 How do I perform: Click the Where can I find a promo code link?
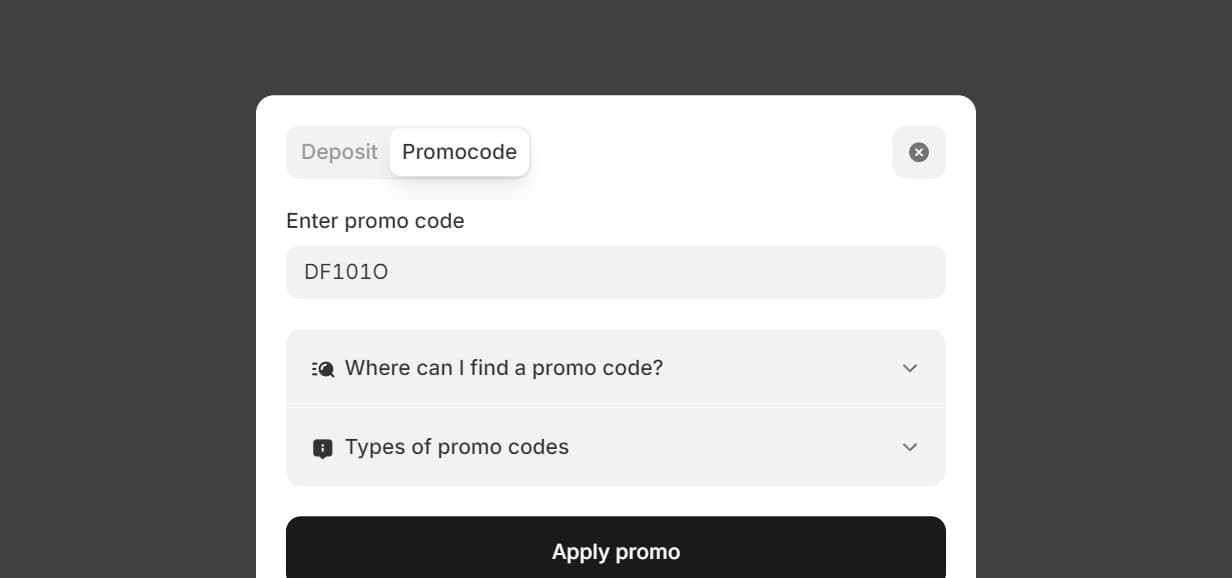coord(503,368)
